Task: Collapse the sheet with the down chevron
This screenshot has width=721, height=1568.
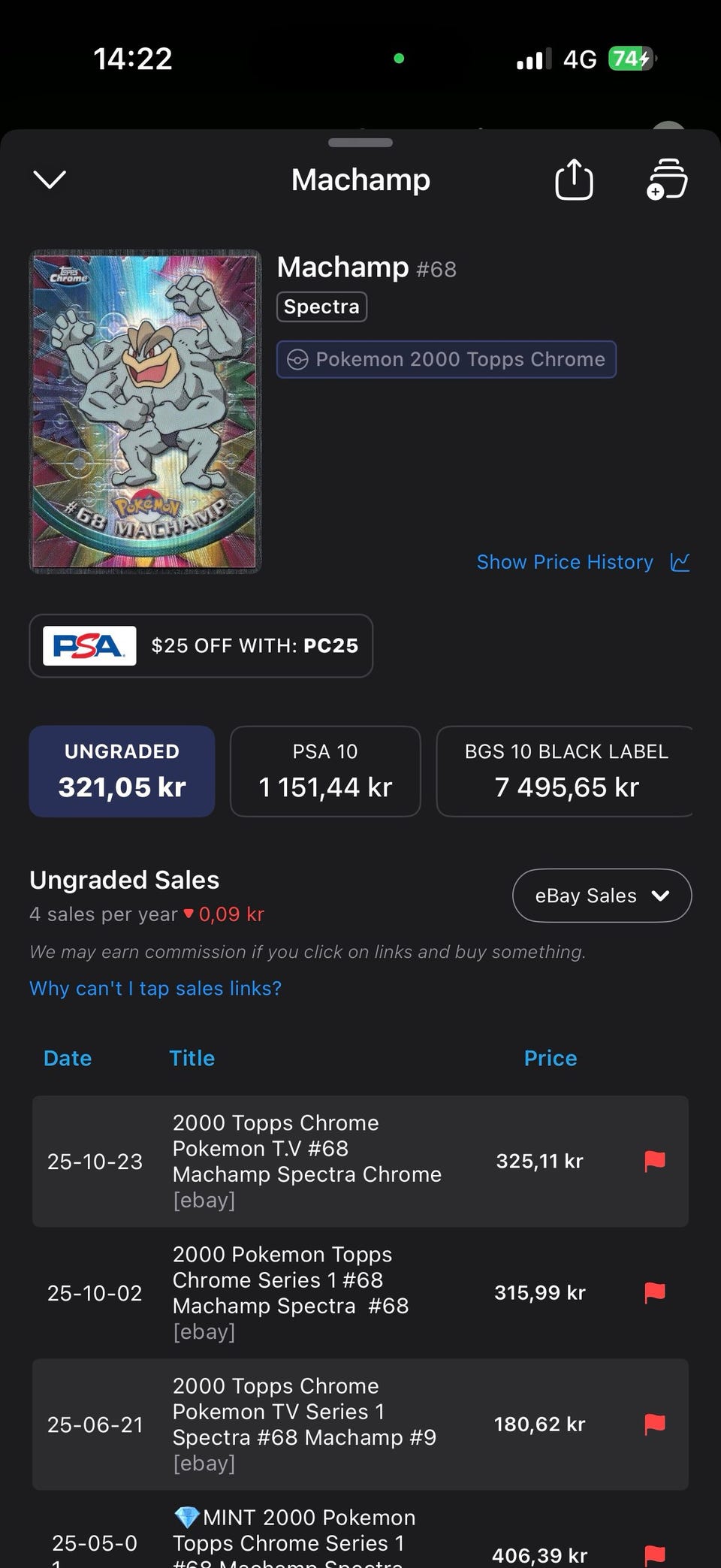Action: tap(50, 180)
